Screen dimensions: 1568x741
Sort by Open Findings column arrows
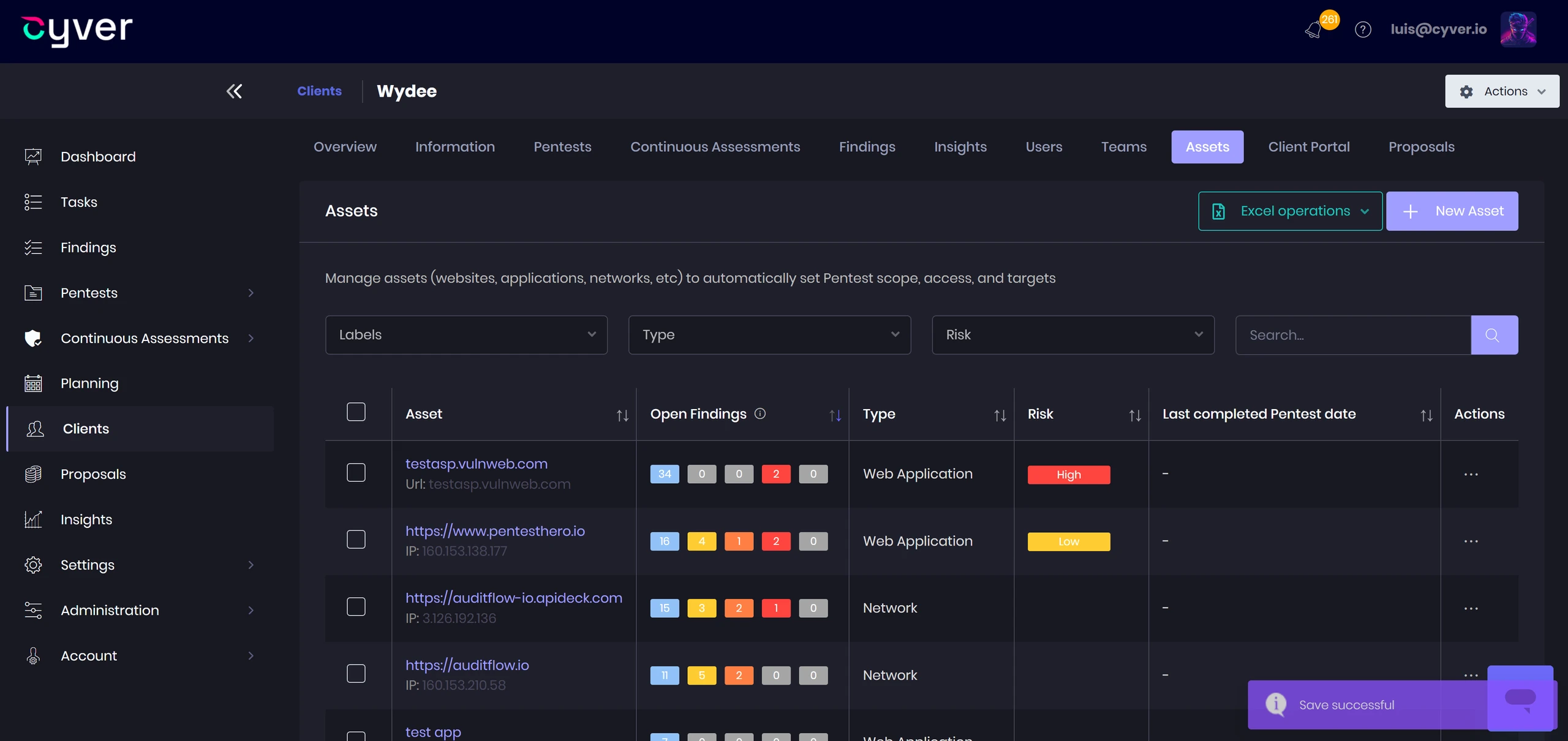tap(835, 416)
